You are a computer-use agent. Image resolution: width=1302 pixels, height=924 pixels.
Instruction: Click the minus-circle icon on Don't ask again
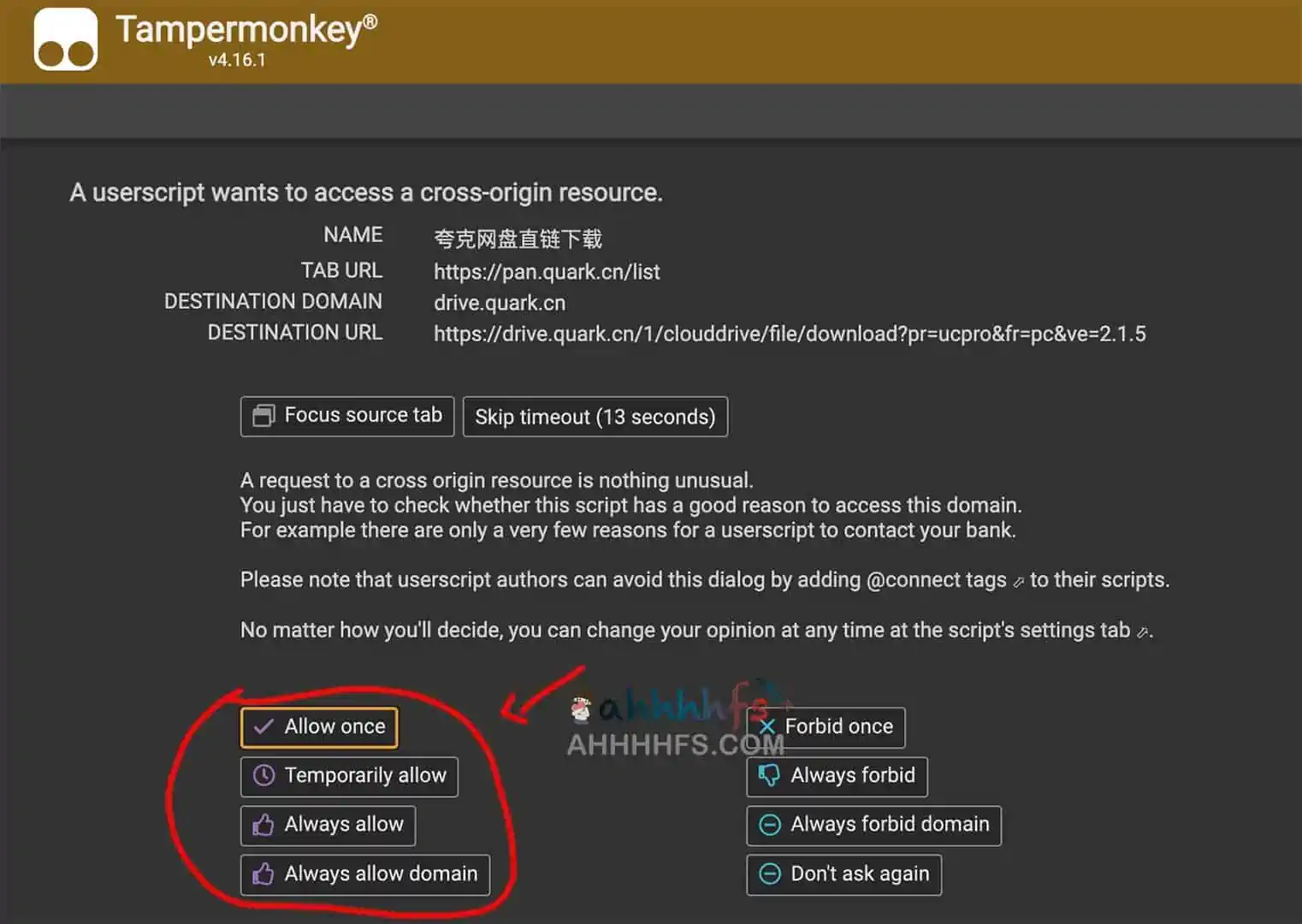click(770, 874)
